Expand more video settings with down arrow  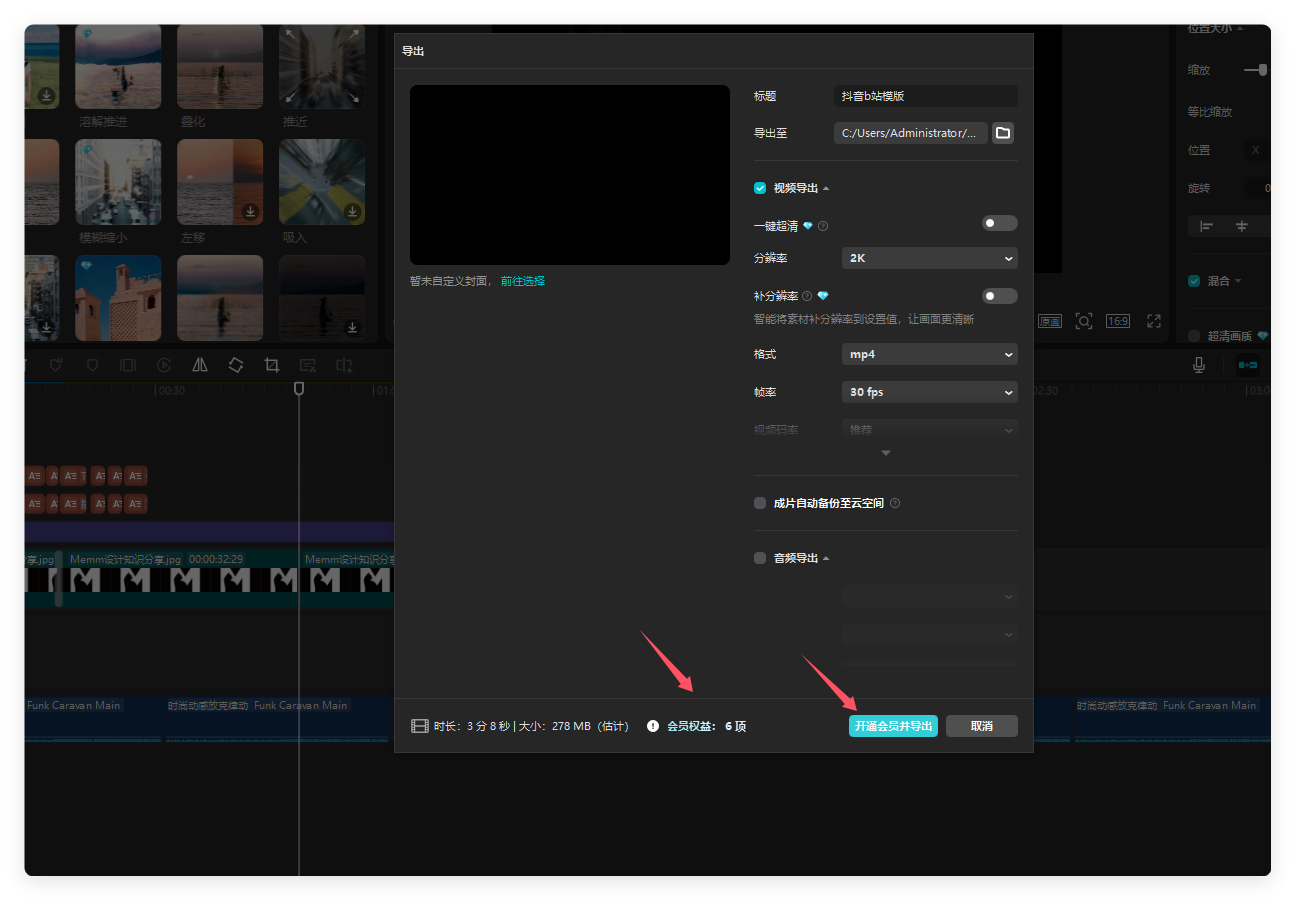tap(885, 453)
